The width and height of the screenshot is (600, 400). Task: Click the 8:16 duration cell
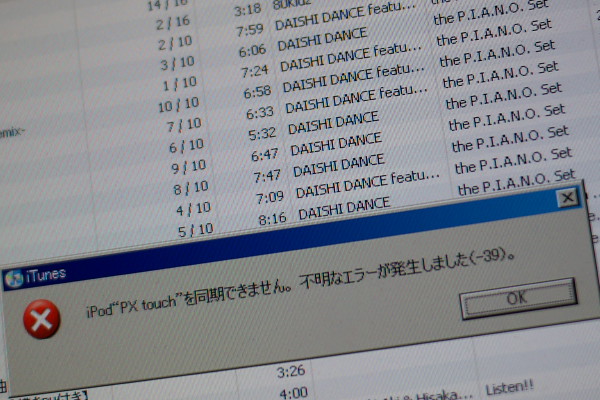coord(272,219)
